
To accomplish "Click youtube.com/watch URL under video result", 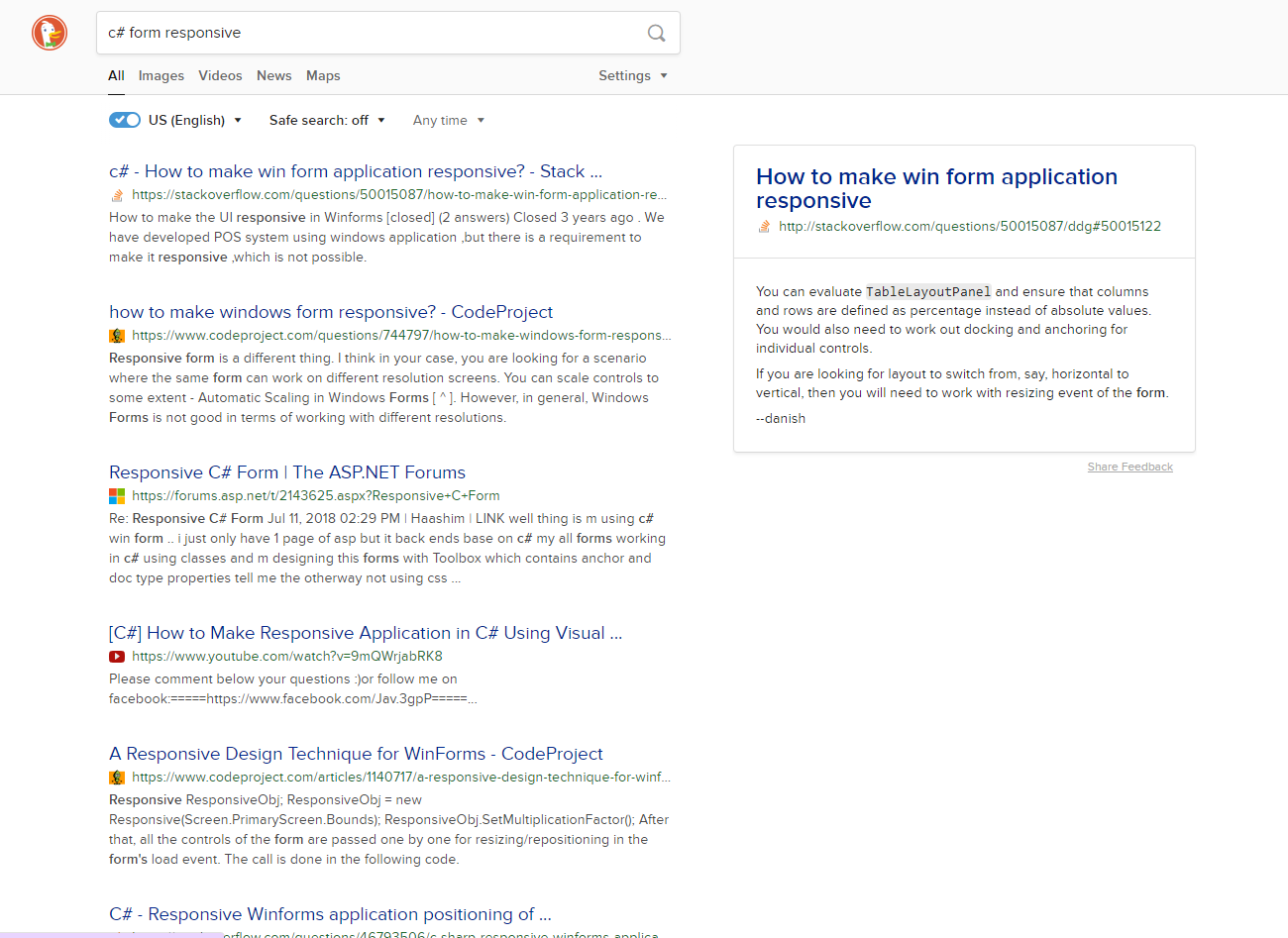I will click(x=287, y=657).
